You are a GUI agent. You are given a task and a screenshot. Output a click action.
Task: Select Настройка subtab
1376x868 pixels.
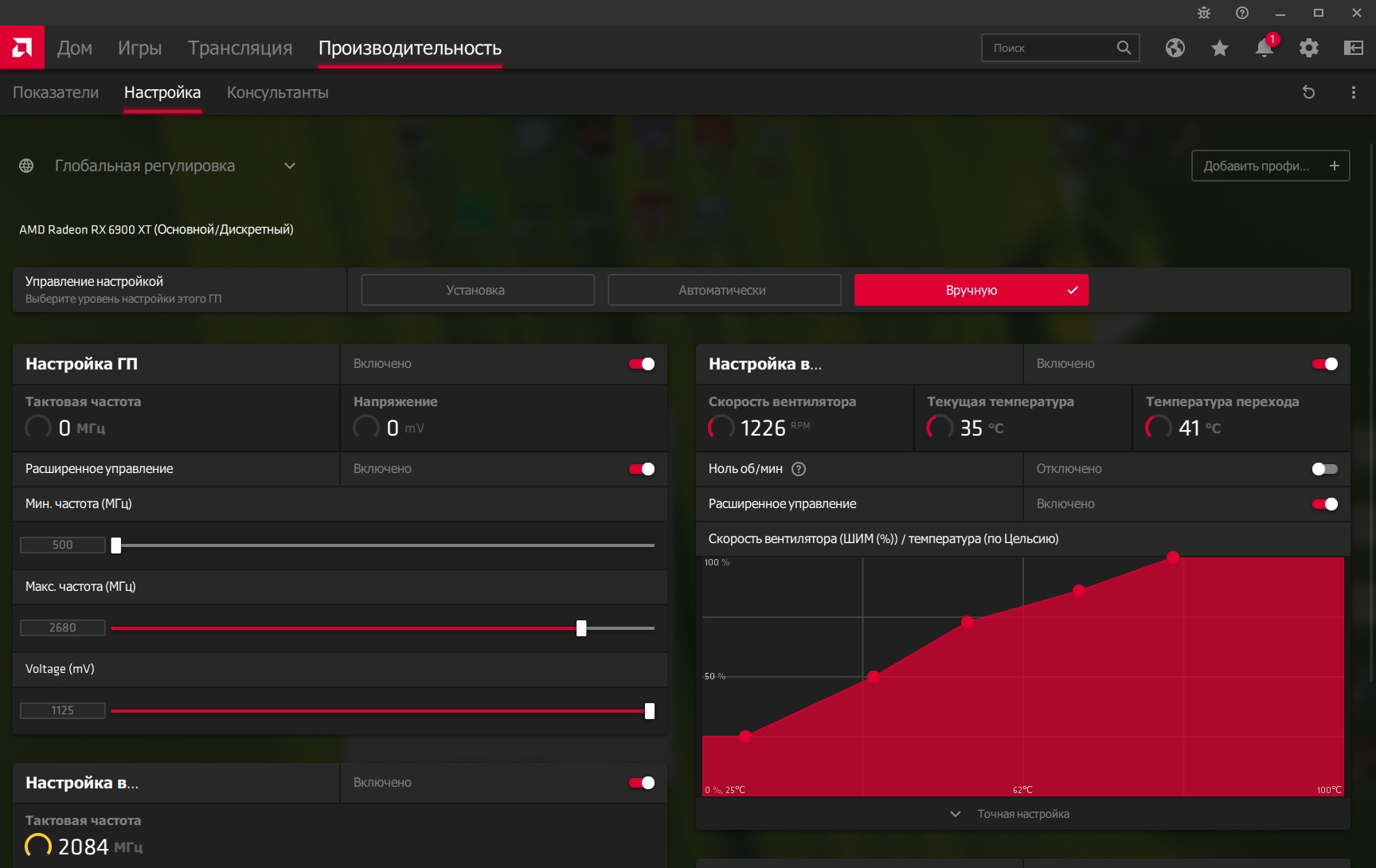162,92
